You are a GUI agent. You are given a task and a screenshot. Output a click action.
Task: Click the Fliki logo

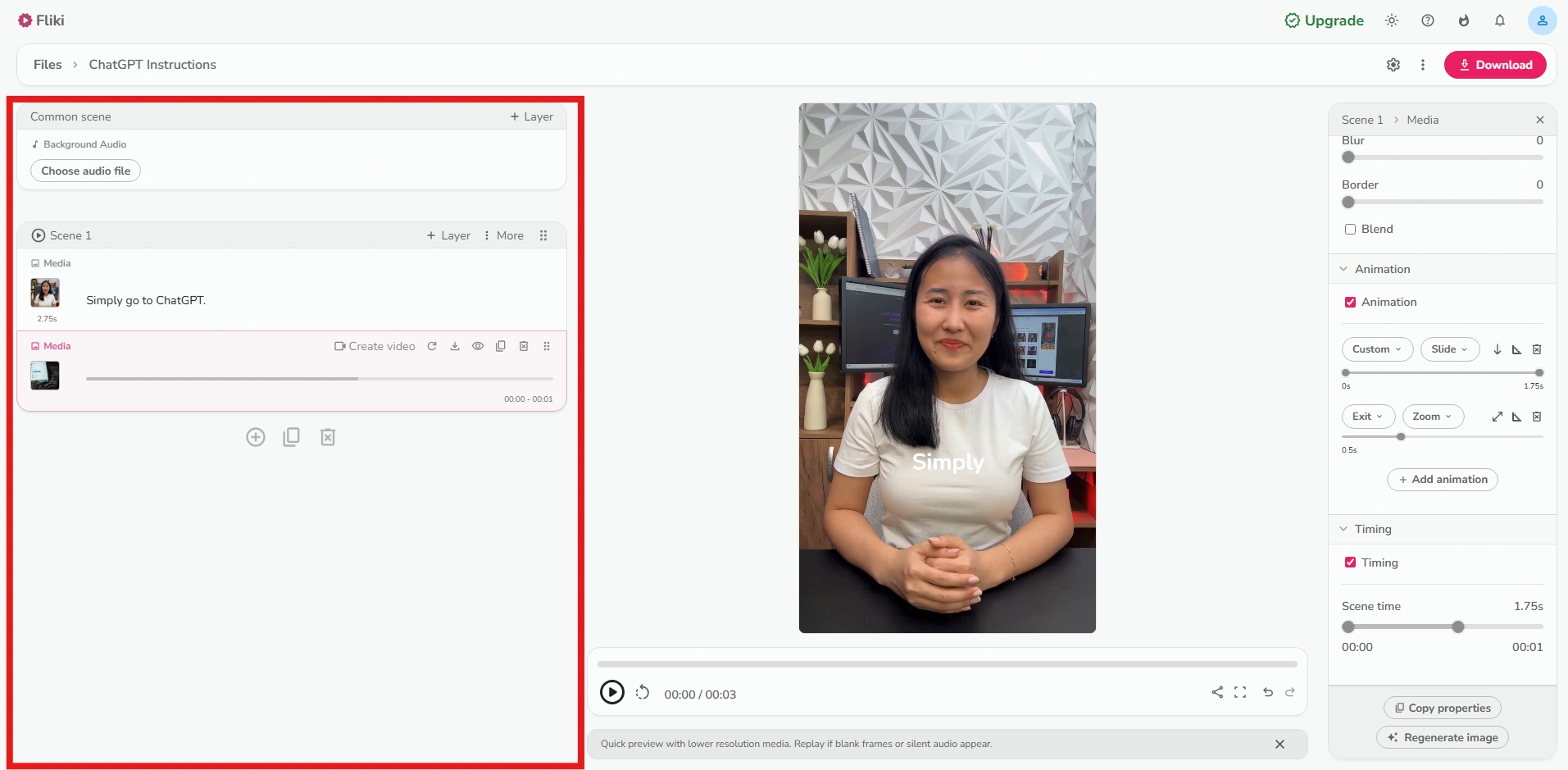point(41,21)
